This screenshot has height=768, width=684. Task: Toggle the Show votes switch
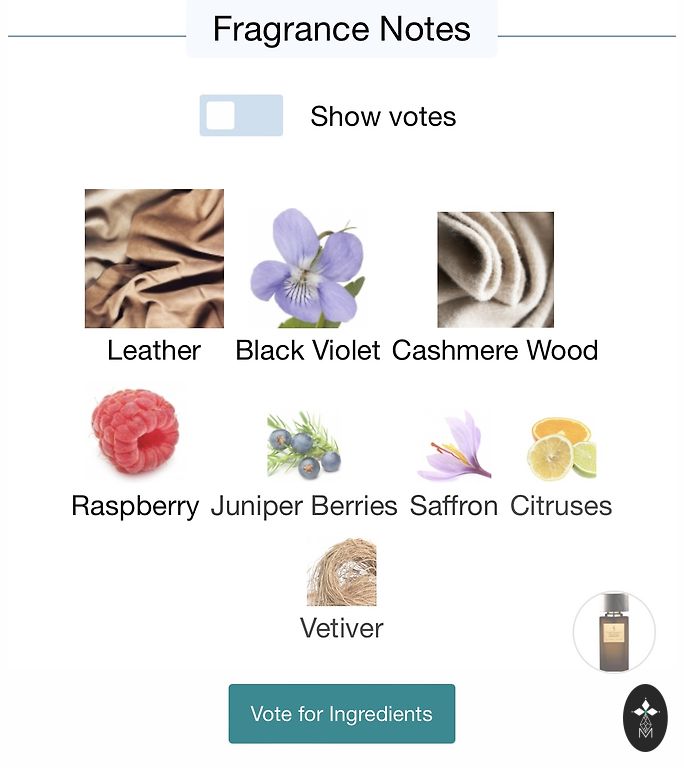241,116
